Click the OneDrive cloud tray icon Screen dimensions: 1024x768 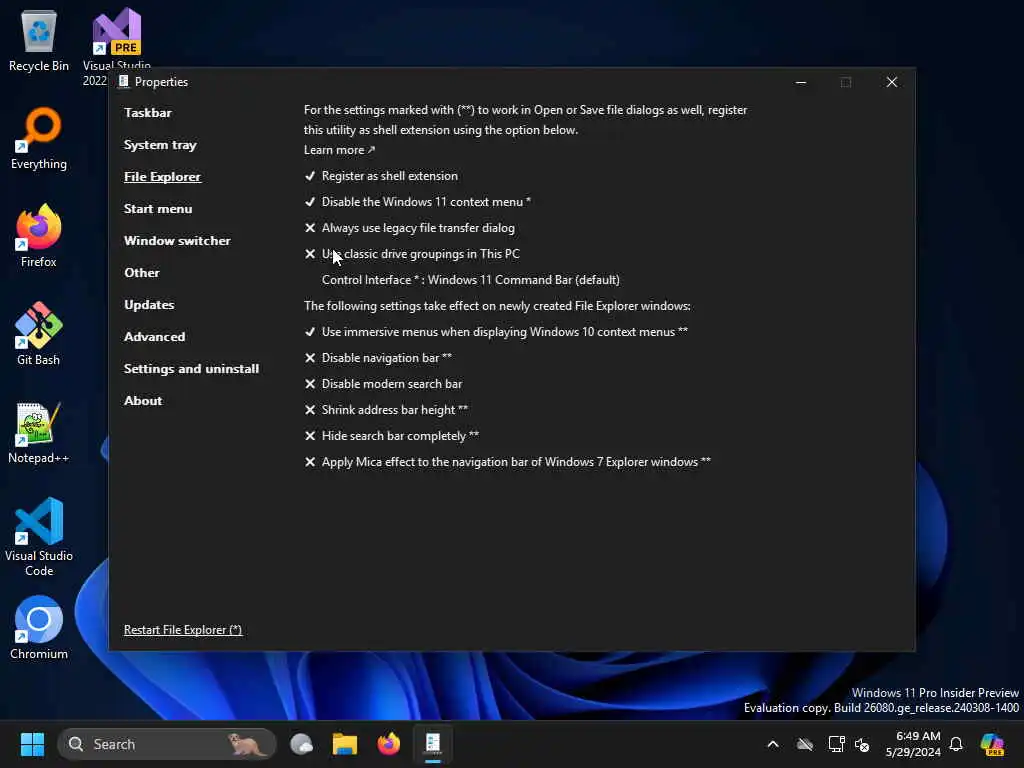pyautogui.click(x=805, y=744)
